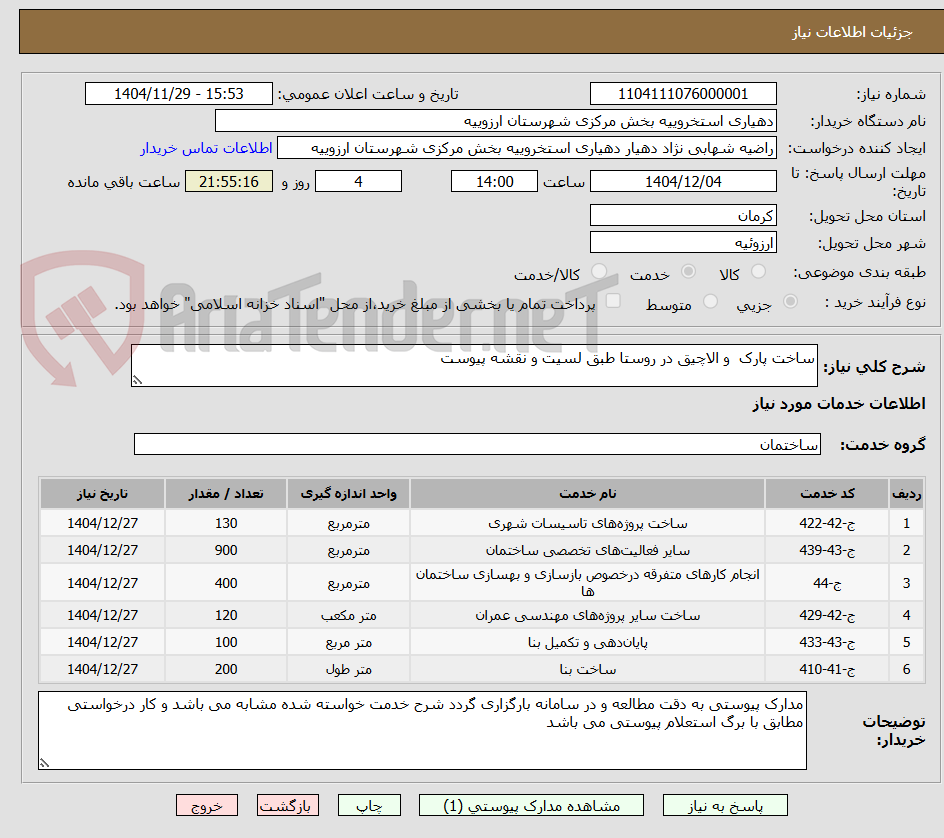The image size is (944, 838).
Task: Click 'سایر فعالیت‌های تخصصی ساختمان' service name
Action: (x=588, y=550)
